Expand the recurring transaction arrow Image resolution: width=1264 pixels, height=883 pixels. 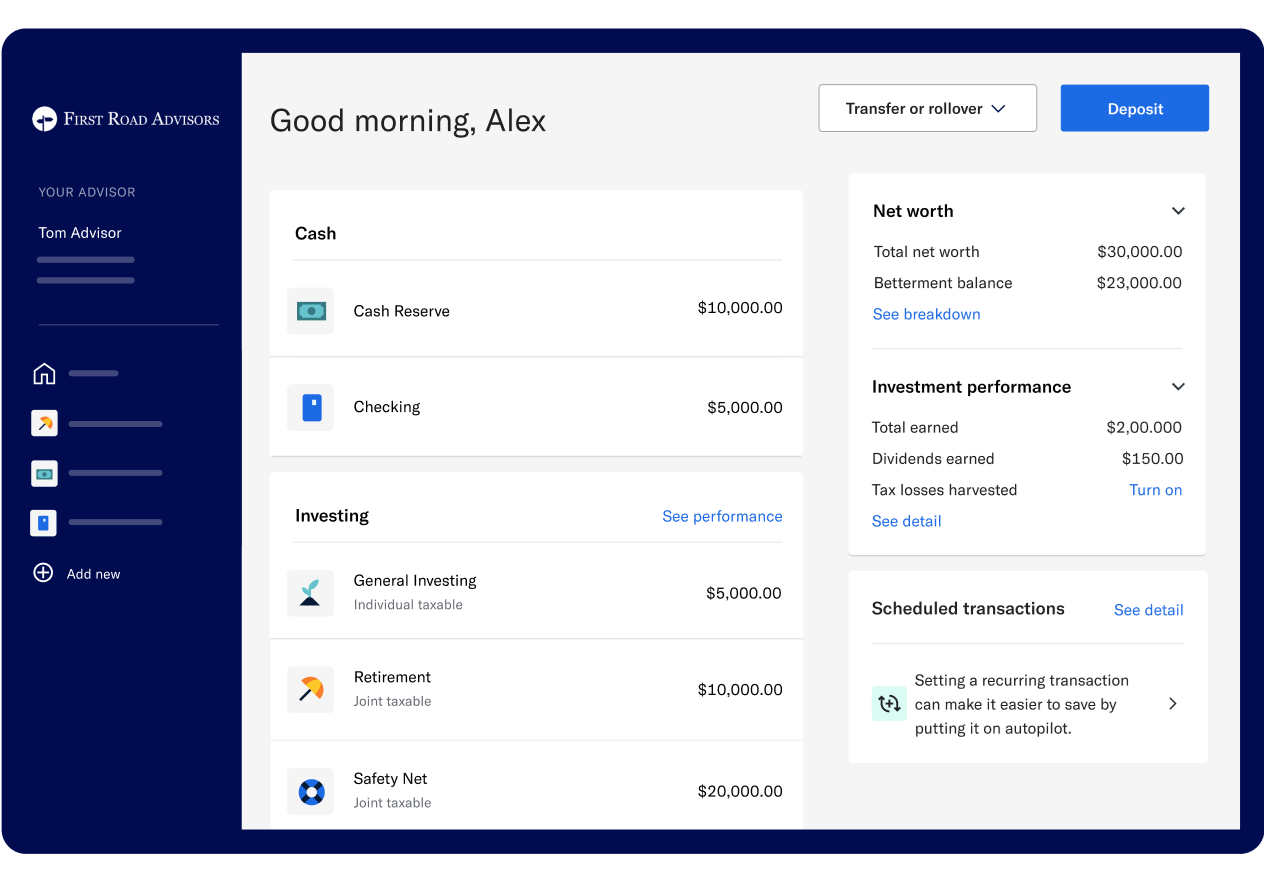[1173, 704]
